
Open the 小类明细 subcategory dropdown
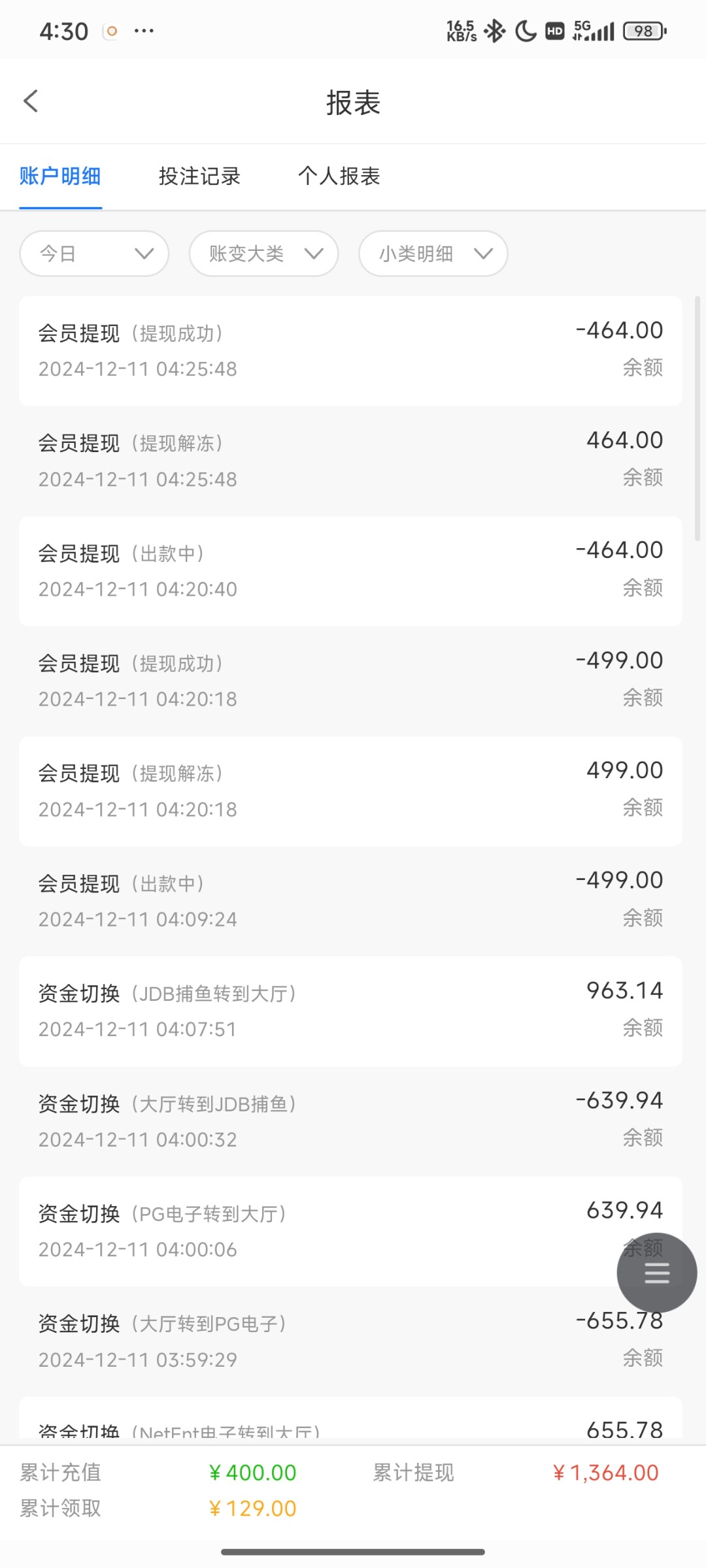coord(433,253)
